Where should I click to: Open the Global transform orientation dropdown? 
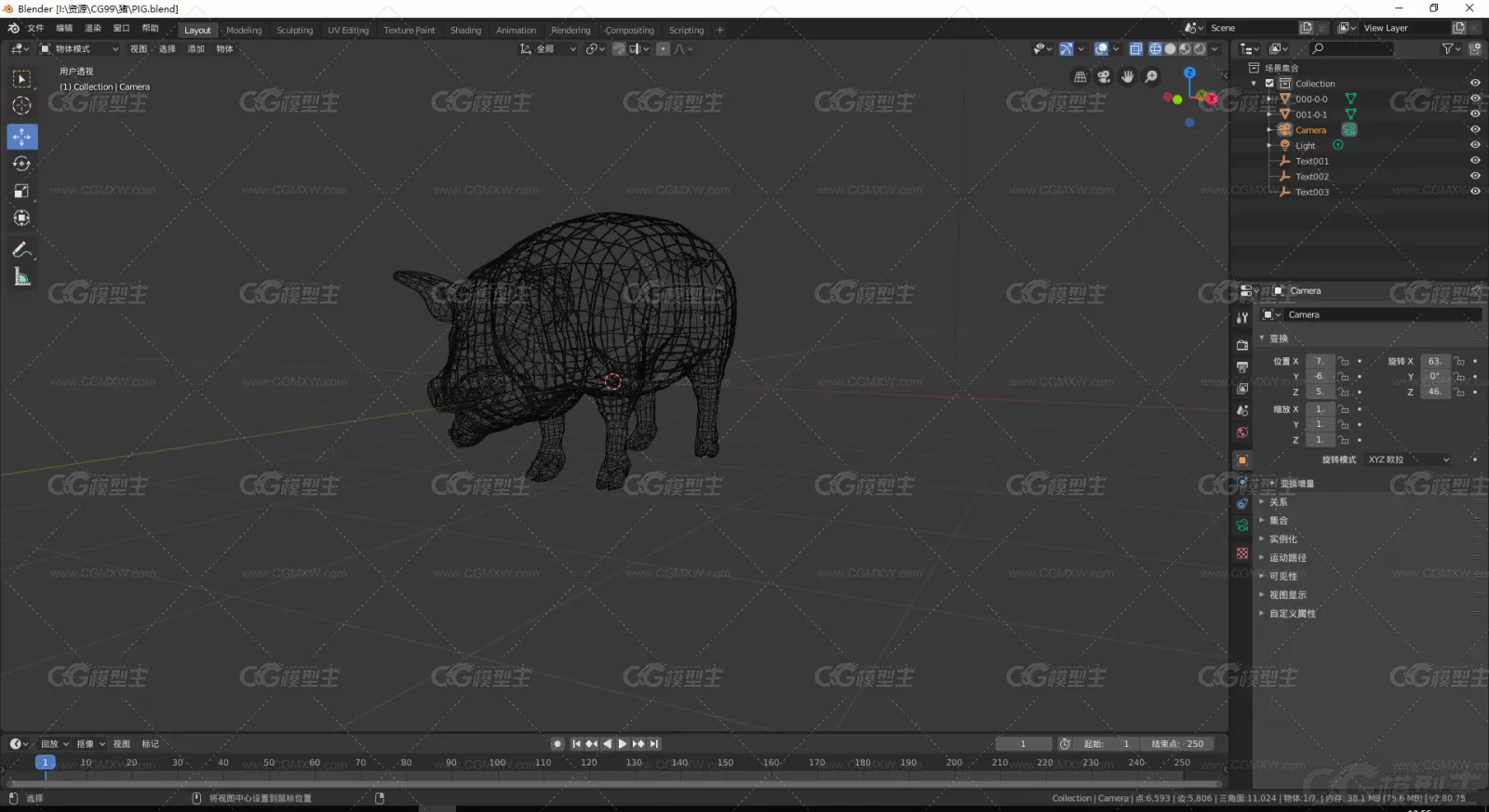tap(548, 49)
